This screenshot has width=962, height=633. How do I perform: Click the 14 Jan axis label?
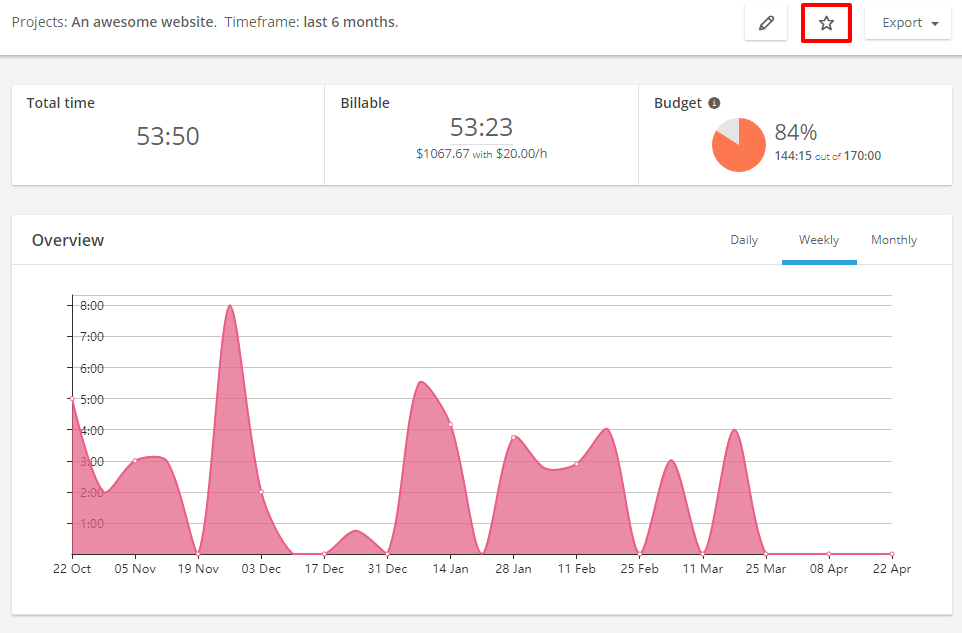coord(450,569)
